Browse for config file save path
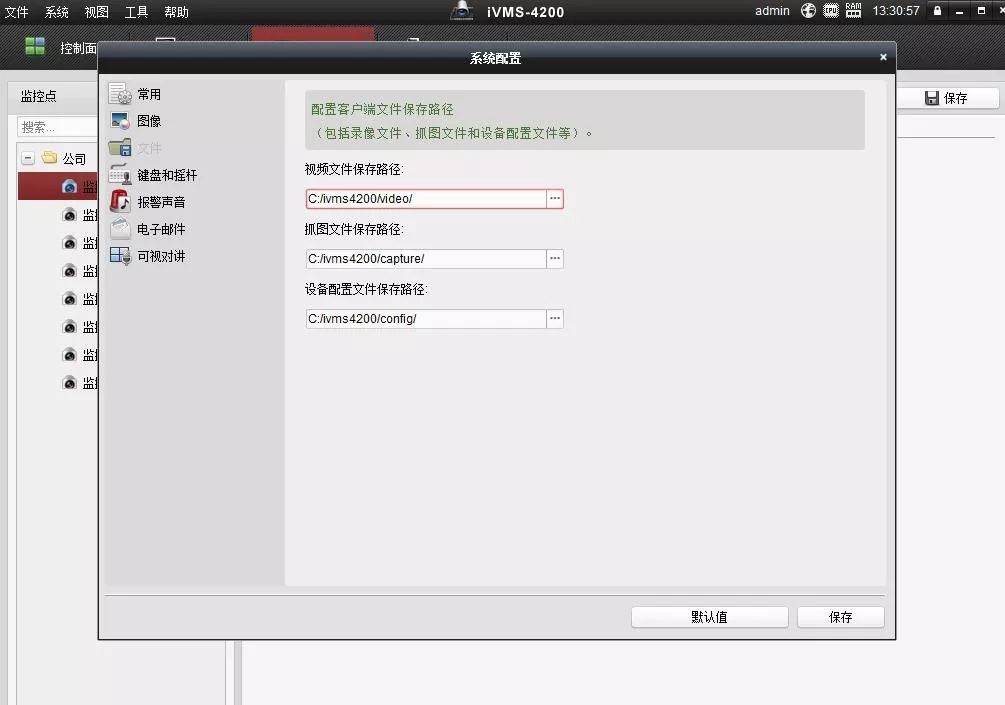This screenshot has height=705, width=1005. click(x=555, y=319)
